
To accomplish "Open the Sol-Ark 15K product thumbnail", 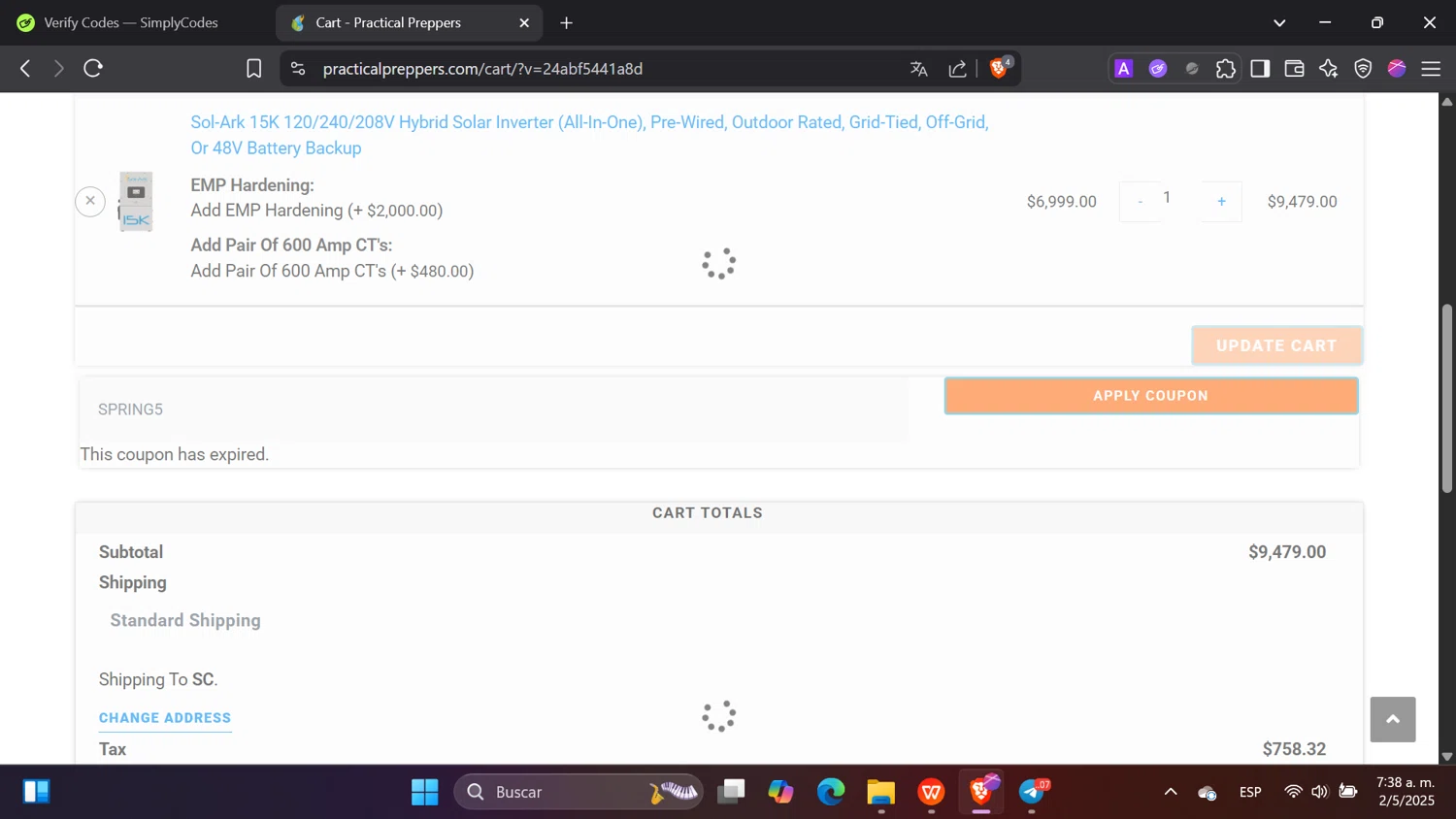I will (136, 201).
